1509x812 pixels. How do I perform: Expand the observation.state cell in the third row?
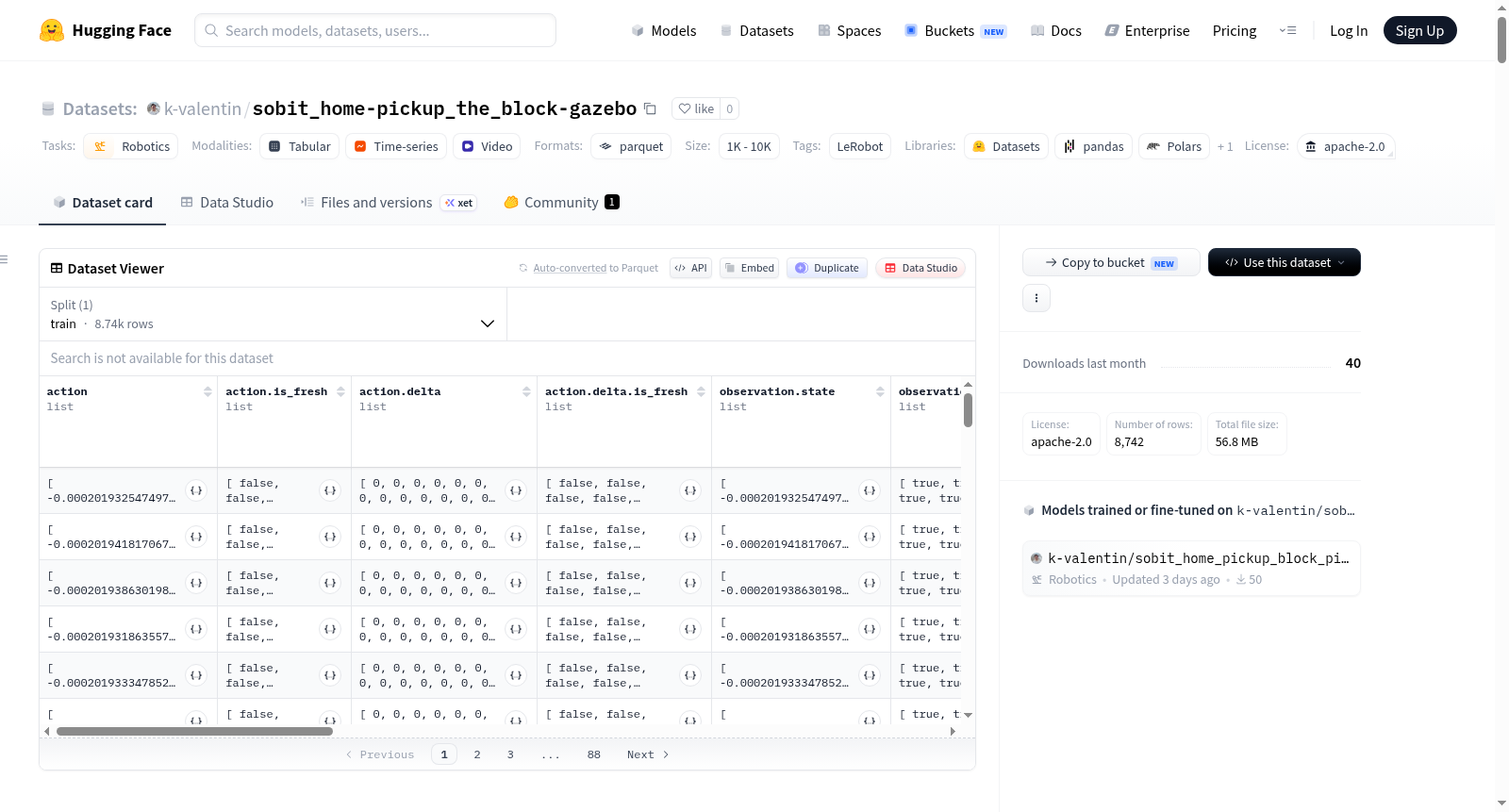pos(870,583)
